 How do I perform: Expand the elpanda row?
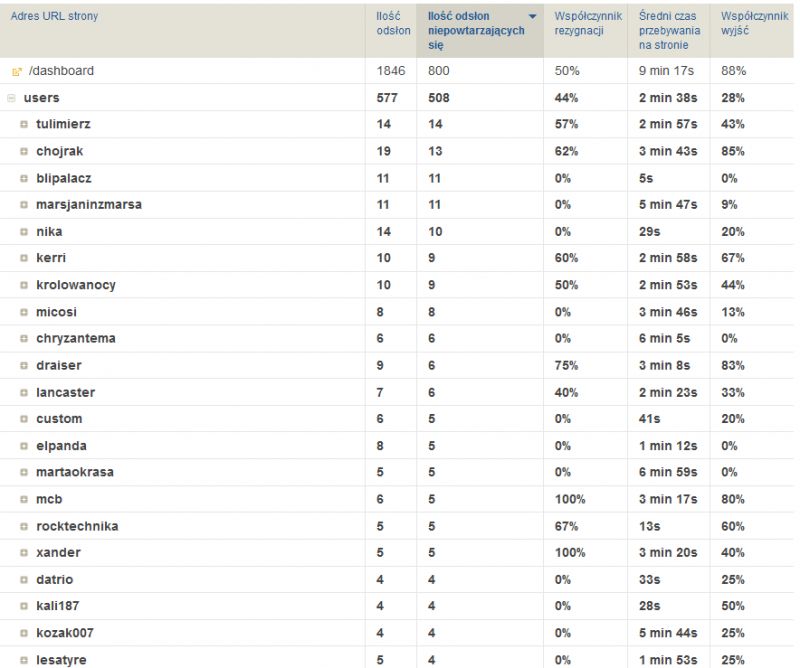24,446
